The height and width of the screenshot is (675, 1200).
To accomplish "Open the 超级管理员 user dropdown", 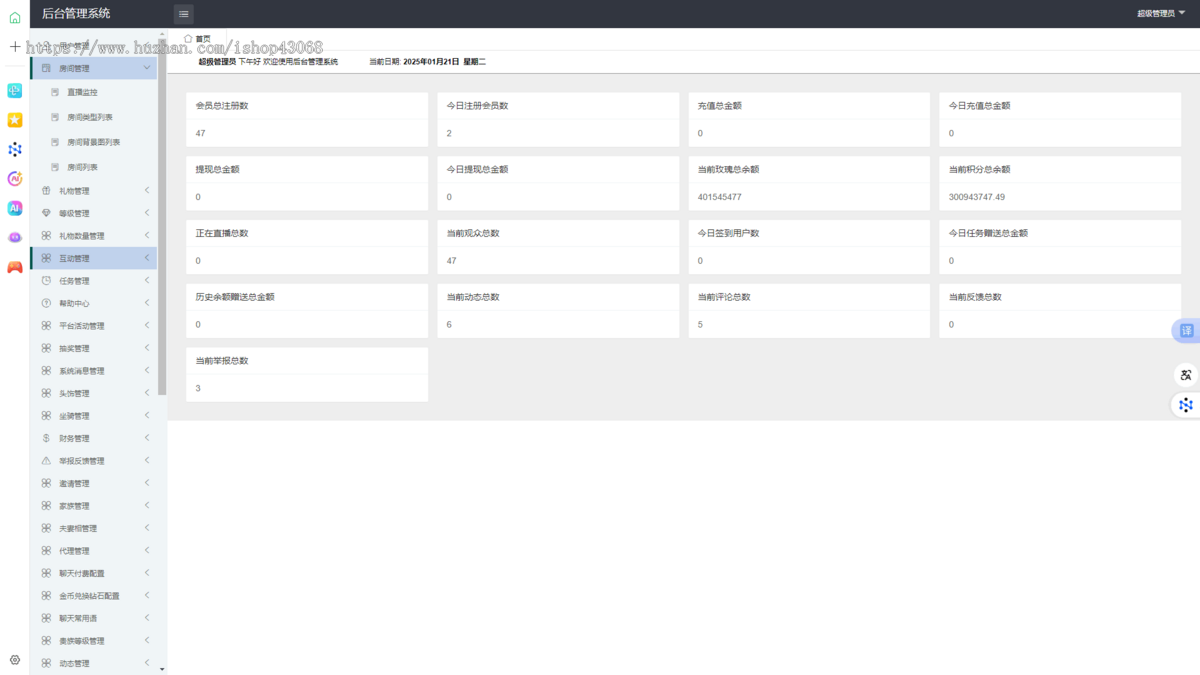I will (1161, 14).
